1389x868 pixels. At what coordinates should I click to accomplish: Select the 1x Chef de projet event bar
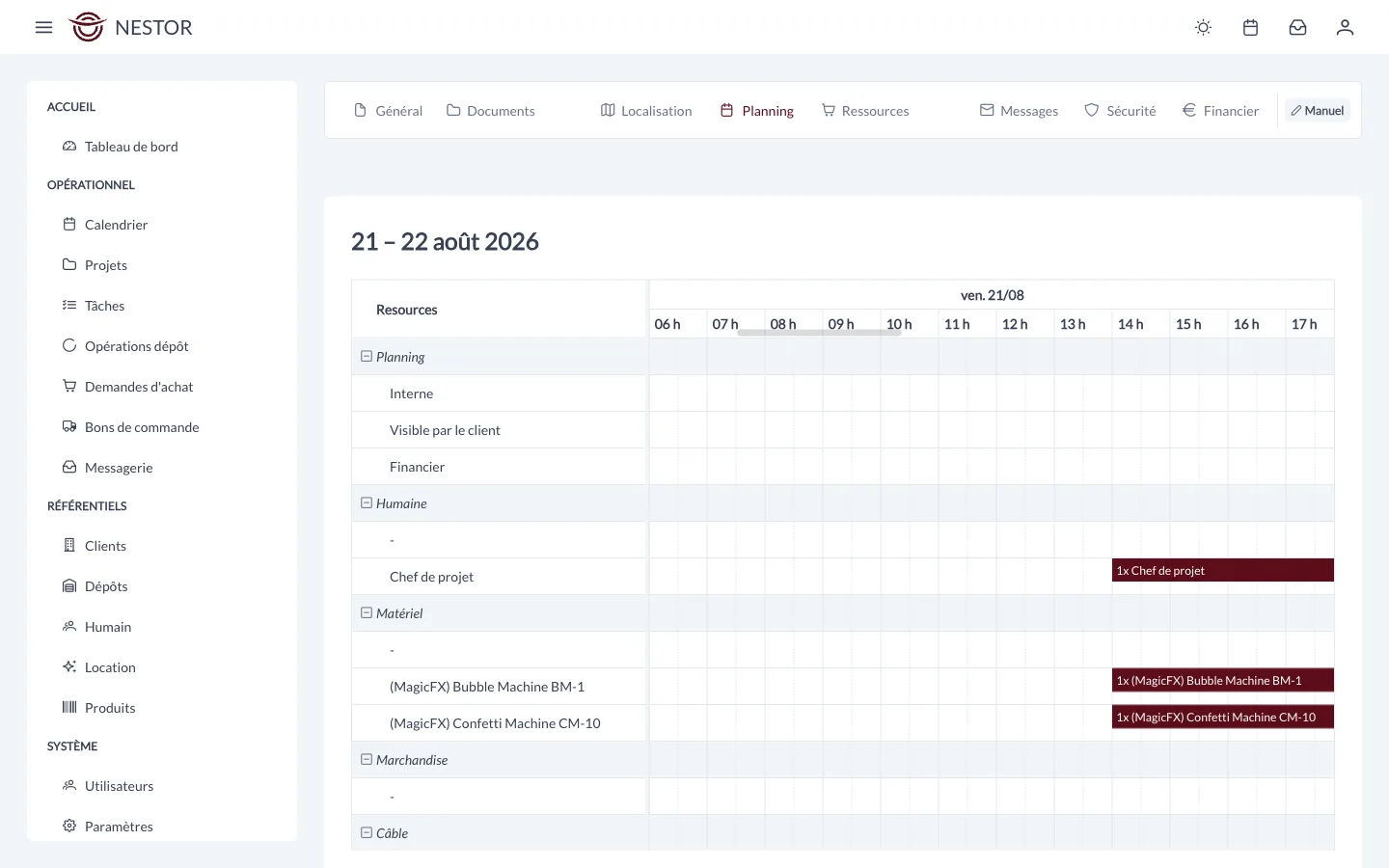(1223, 570)
